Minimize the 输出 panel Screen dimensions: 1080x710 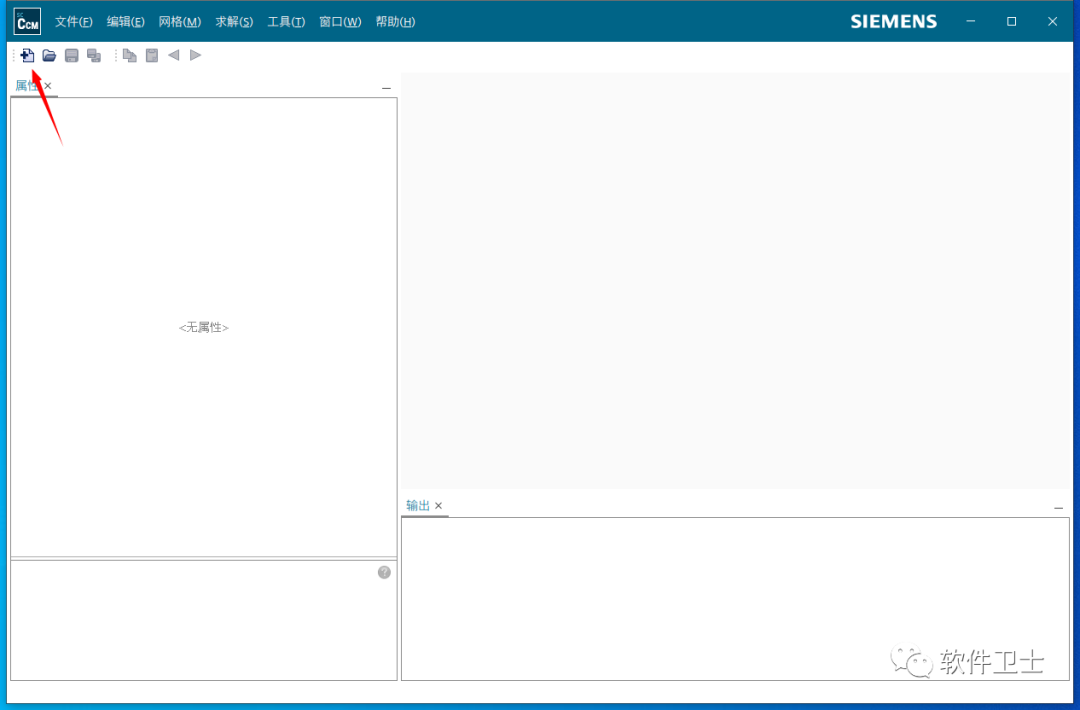(1059, 508)
